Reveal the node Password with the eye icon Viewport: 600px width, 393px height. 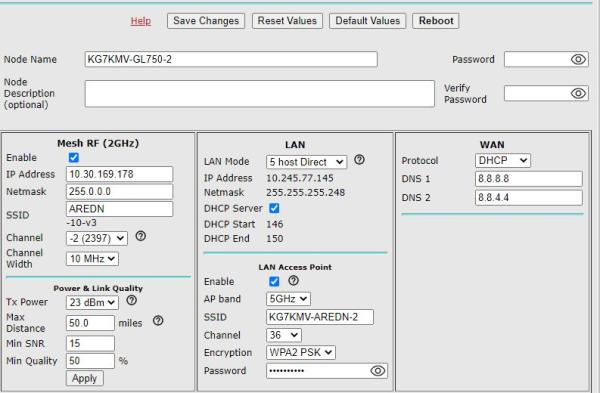tap(578, 59)
